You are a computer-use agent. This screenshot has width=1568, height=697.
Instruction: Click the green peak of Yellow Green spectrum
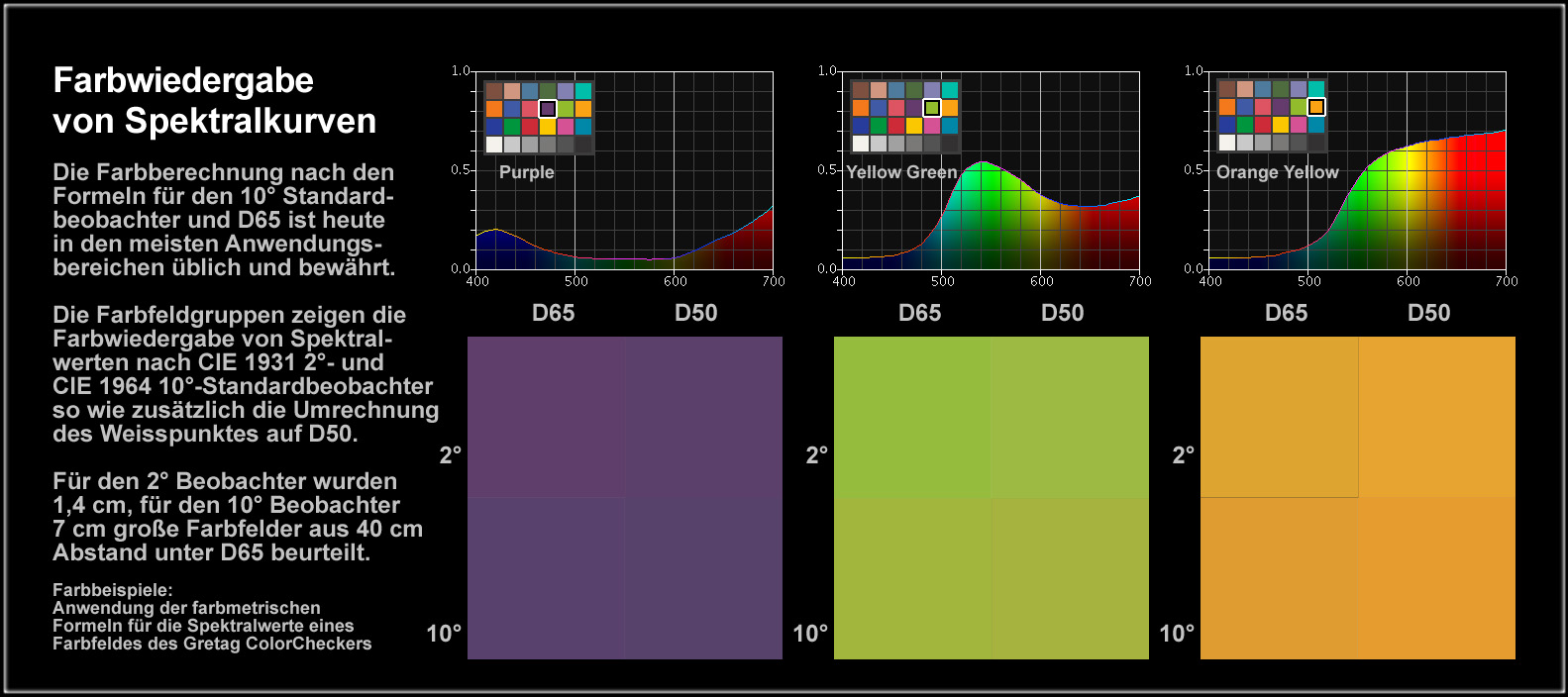click(x=982, y=166)
